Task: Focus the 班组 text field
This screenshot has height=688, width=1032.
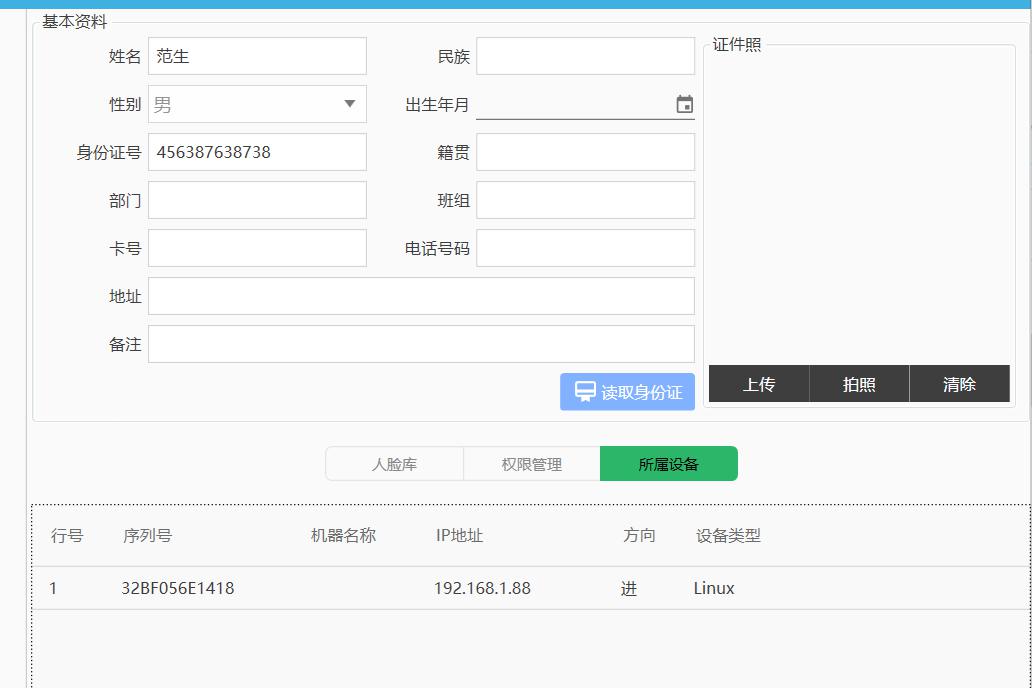Action: [585, 200]
